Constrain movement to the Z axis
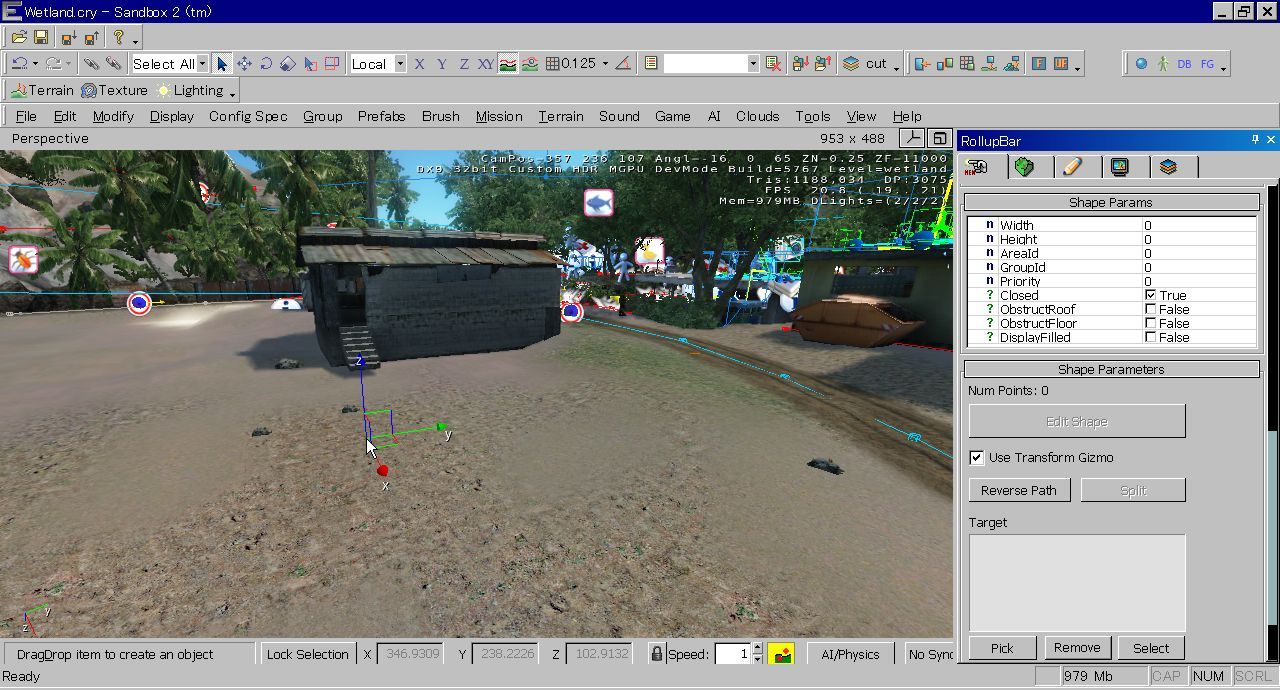Viewport: 1280px width, 690px height. [463, 63]
